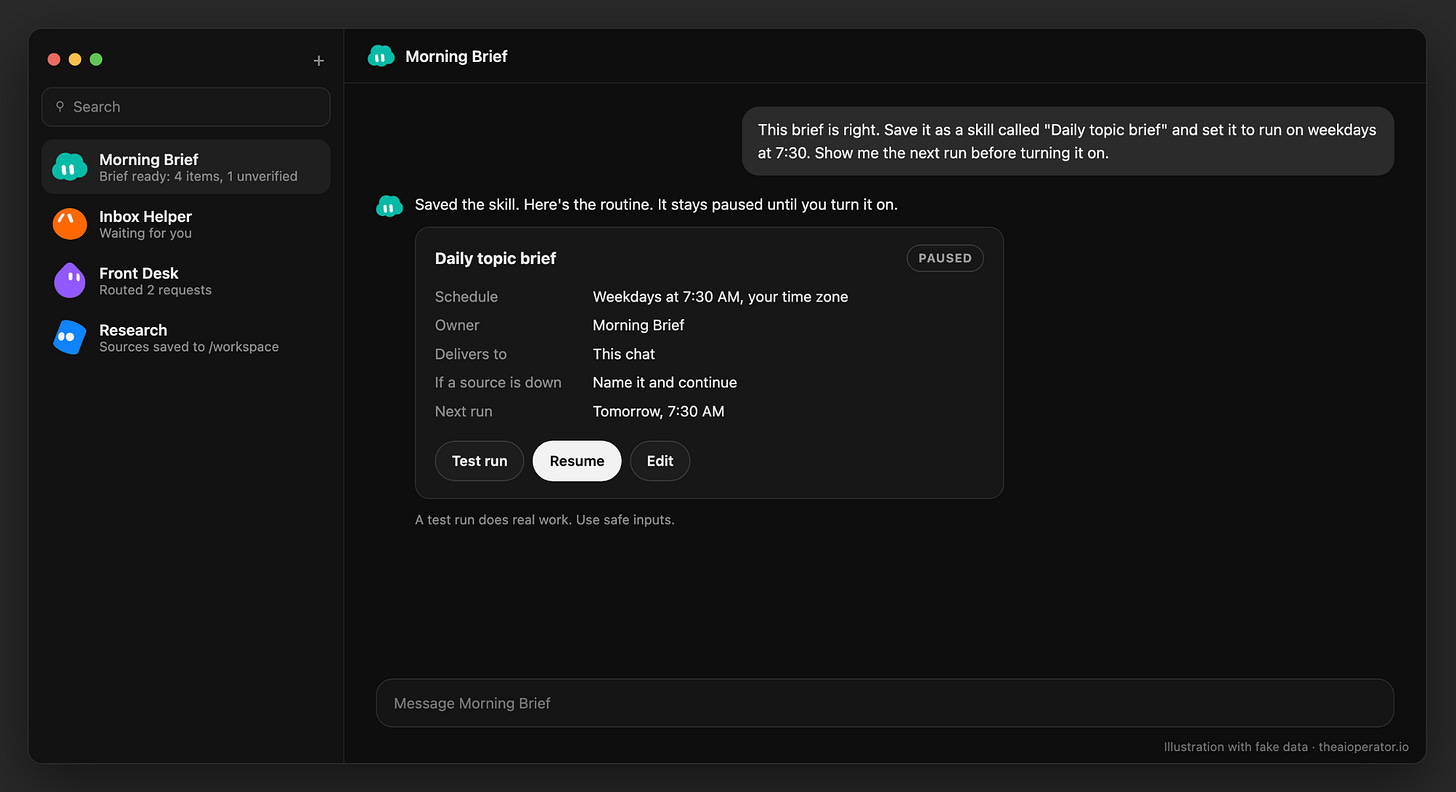
Task: Click the user message bubble about saving the skill
Action: 1068,141
